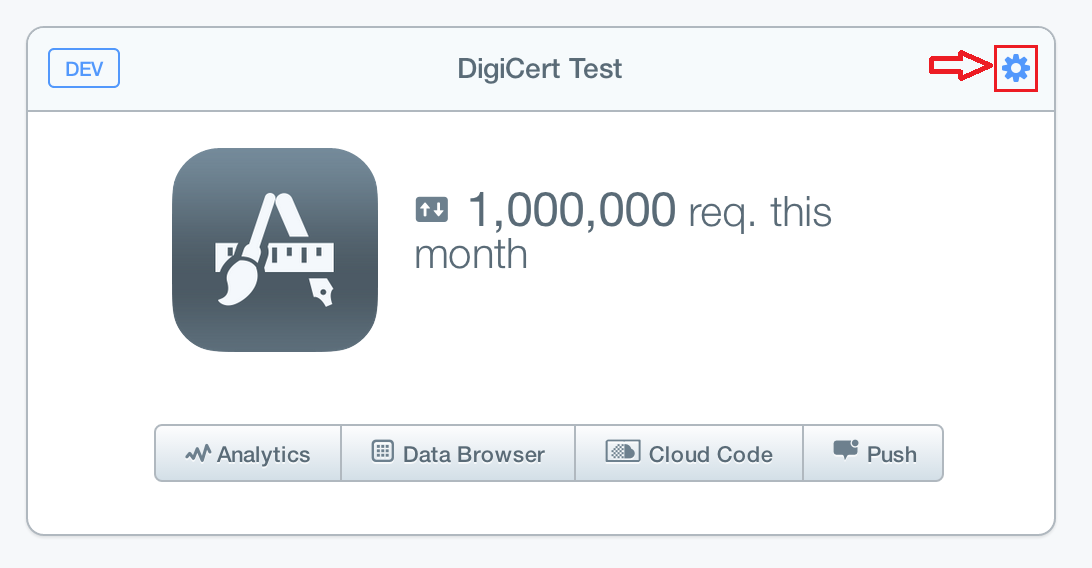This screenshot has height=568, width=1092.
Task: Click the Analytics pulse-line icon
Action: (198, 453)
